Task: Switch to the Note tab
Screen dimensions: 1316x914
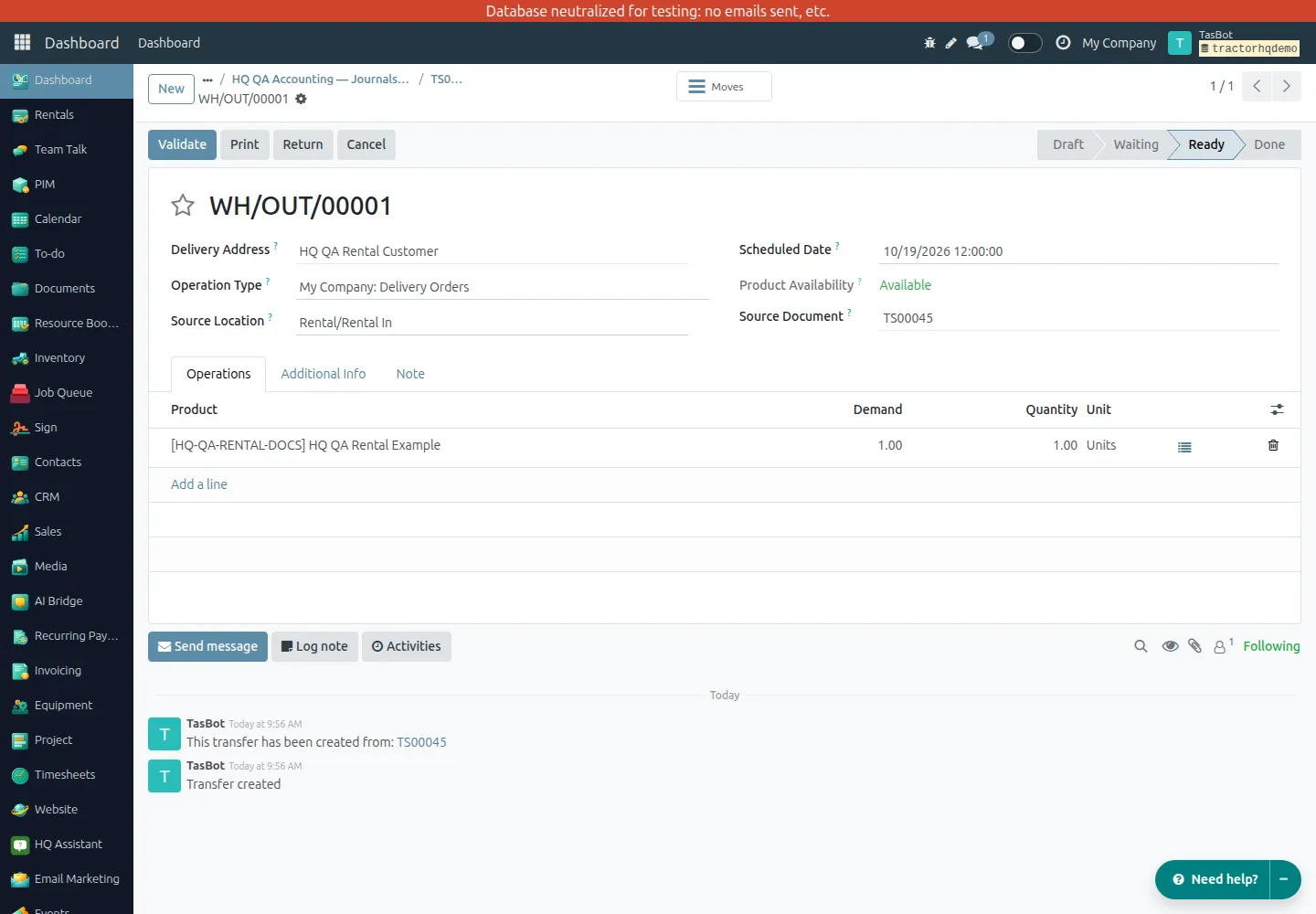Action: click(410, 374)
